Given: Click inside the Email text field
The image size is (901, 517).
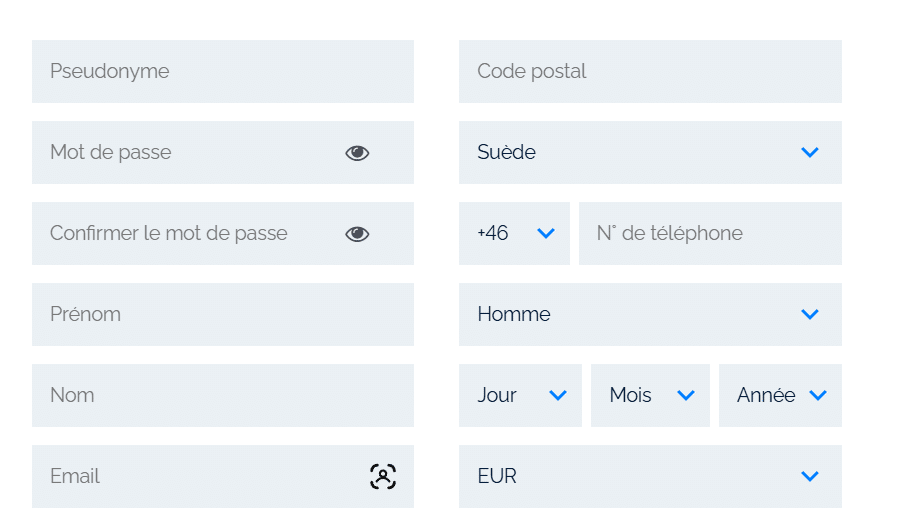Looking at the screenshot, I should click(223, 476).
